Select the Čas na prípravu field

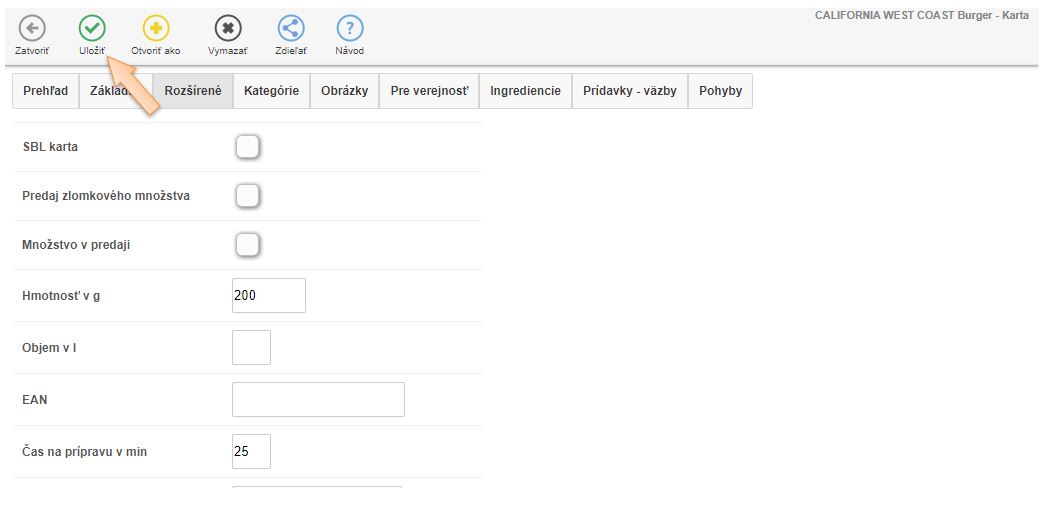click(251, 452)
